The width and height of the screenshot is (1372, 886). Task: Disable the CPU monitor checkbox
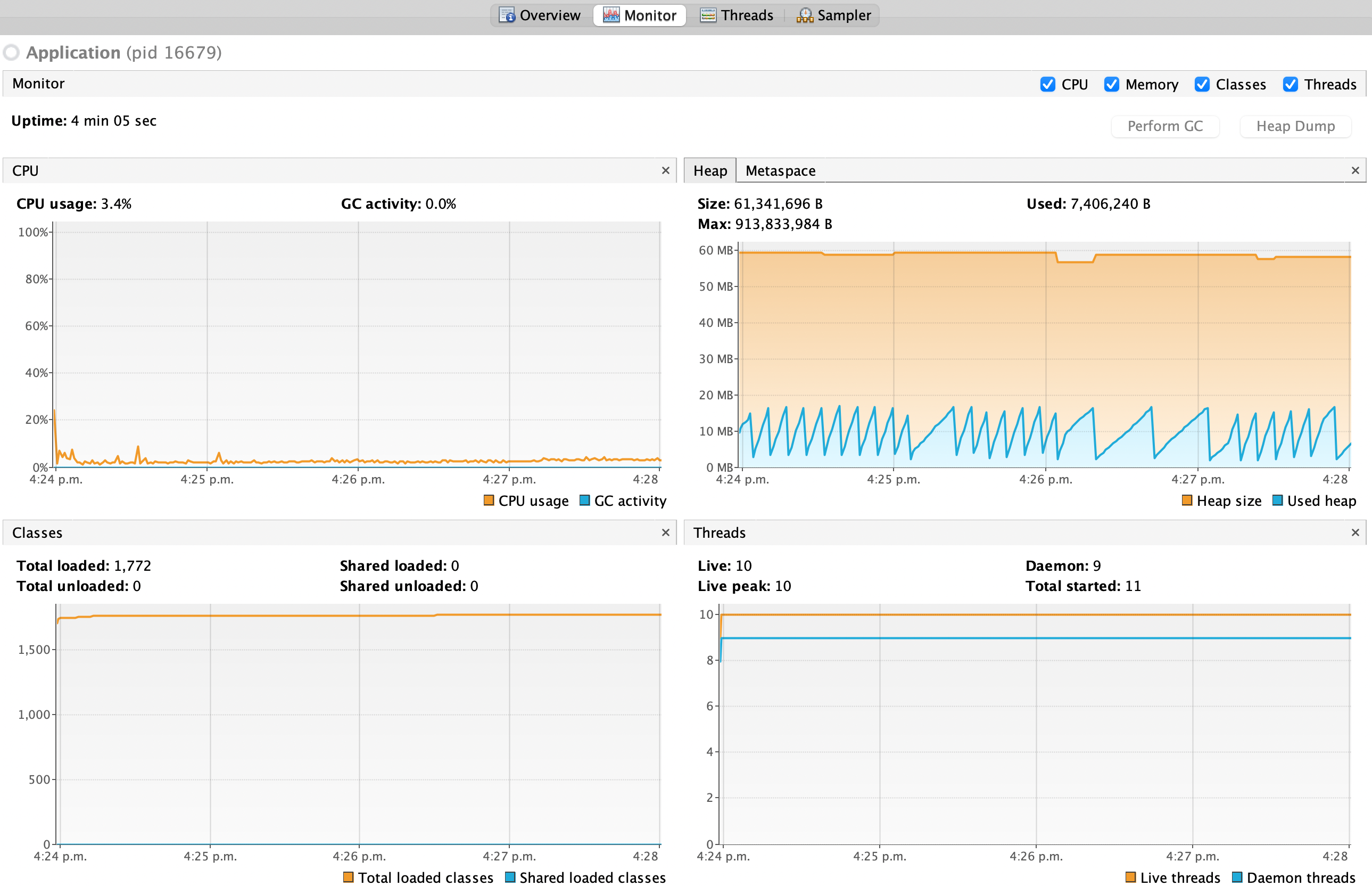pos(1048,84)
